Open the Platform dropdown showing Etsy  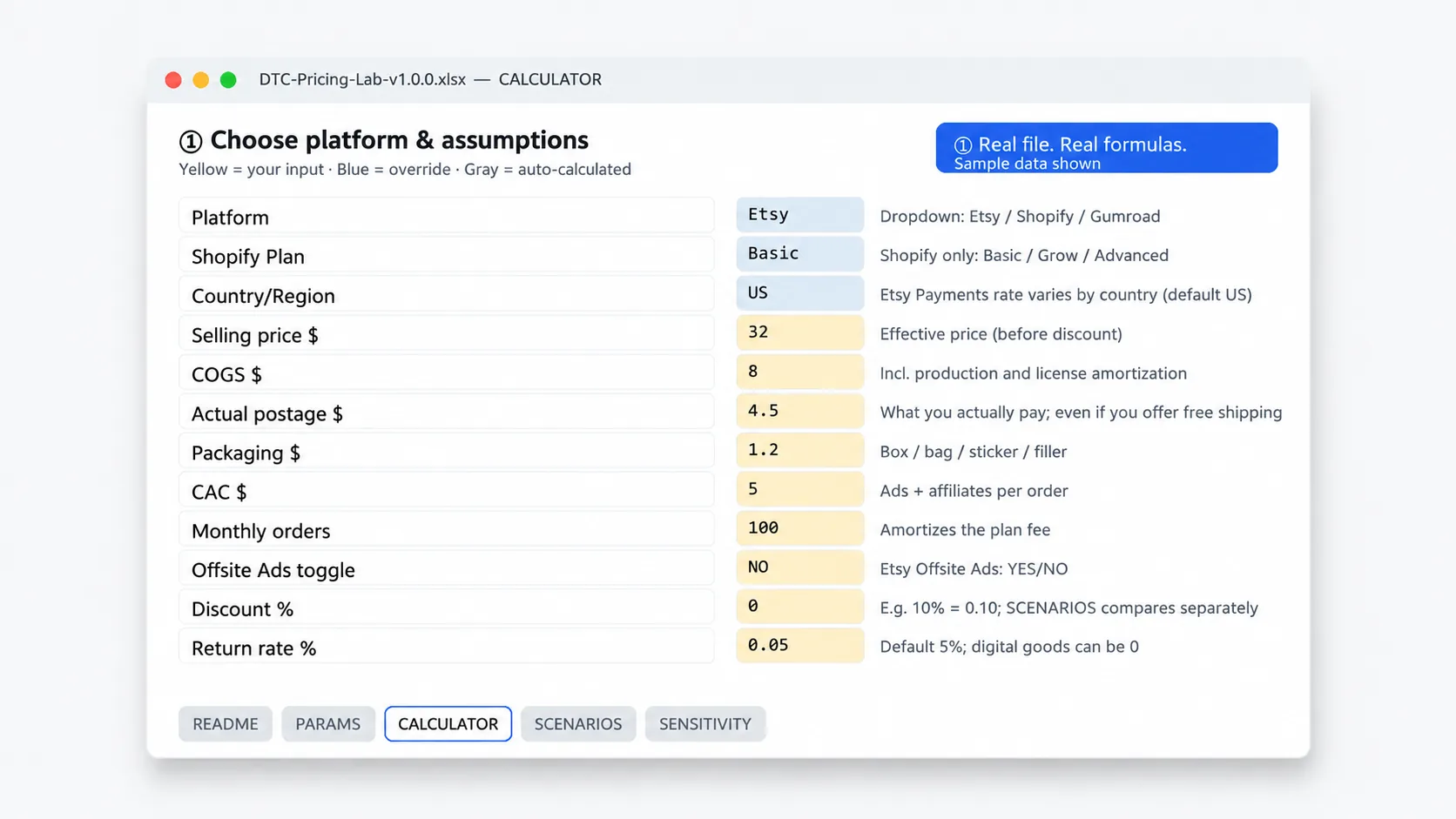pos(799,215)
